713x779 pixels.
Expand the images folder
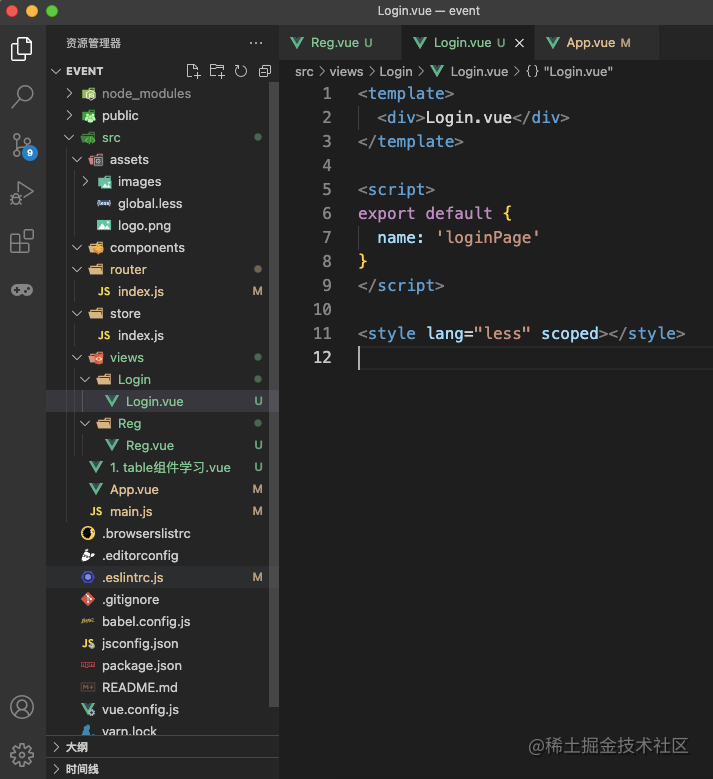coord(162,181)
